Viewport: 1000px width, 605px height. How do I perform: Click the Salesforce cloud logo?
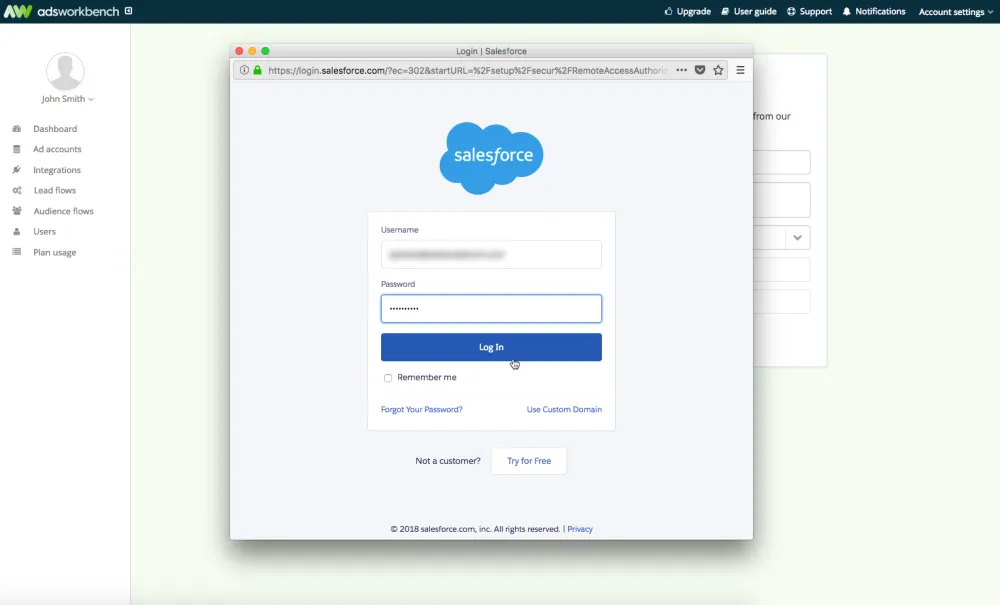pos(491,157)
